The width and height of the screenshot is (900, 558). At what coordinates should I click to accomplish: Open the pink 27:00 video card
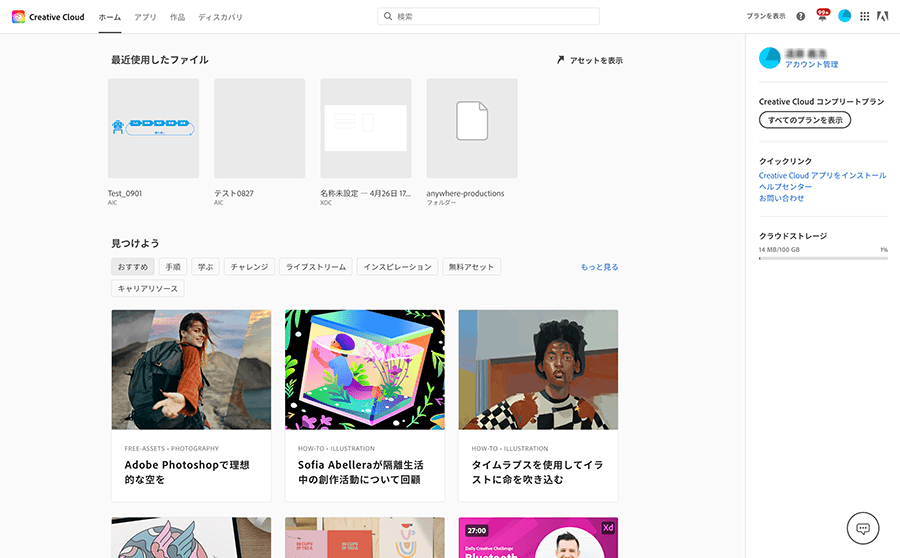point(538,537)
